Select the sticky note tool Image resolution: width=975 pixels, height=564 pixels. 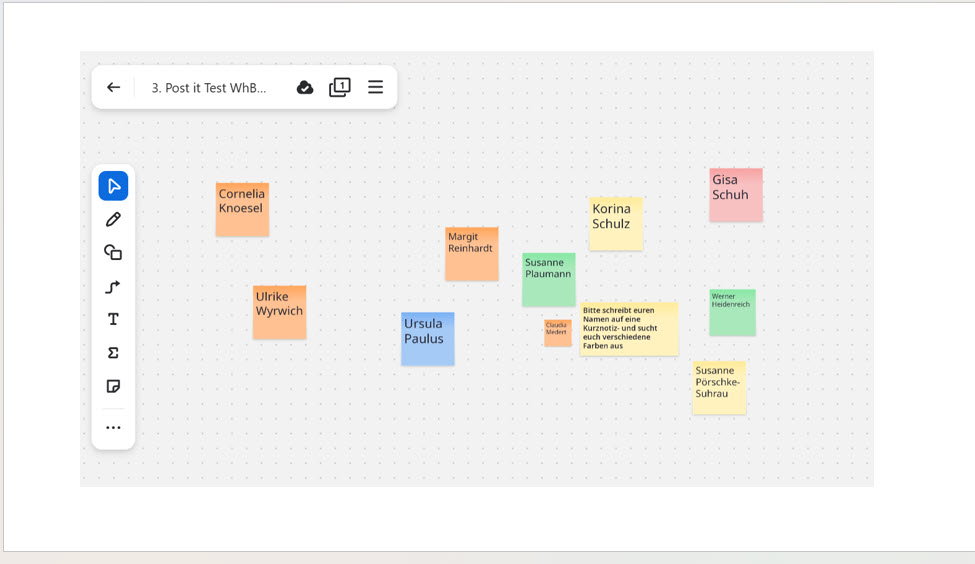pos(113,386)
